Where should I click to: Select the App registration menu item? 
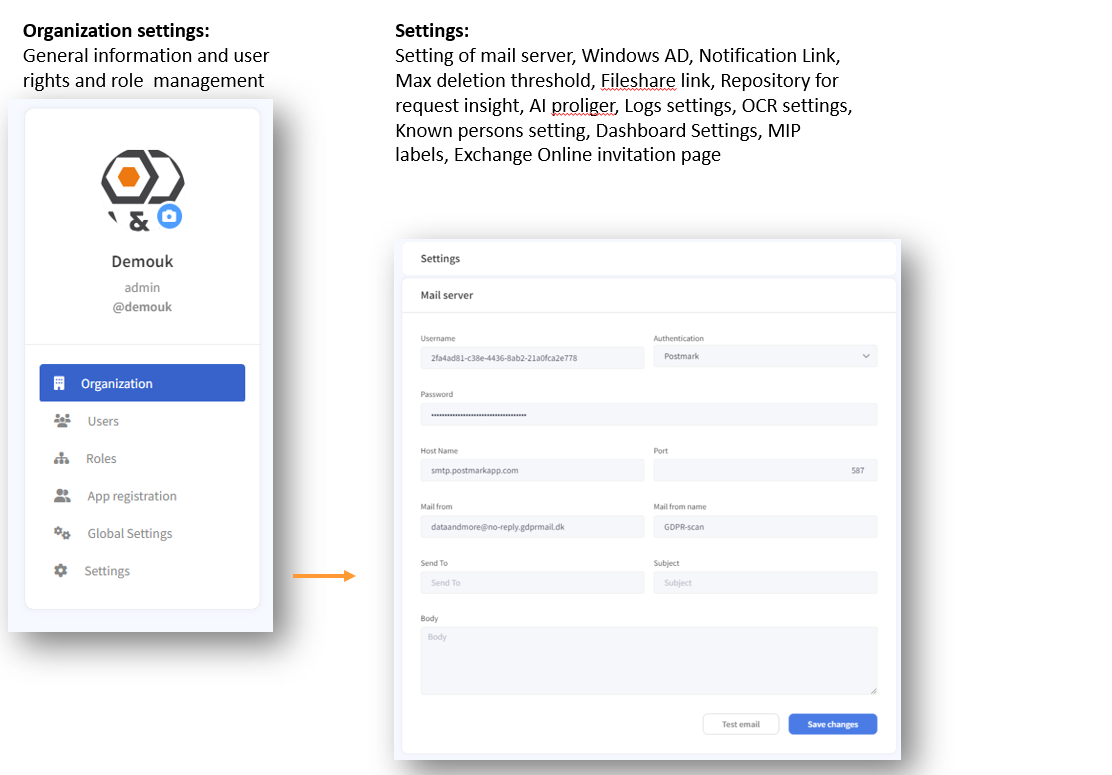coord(132,496)
